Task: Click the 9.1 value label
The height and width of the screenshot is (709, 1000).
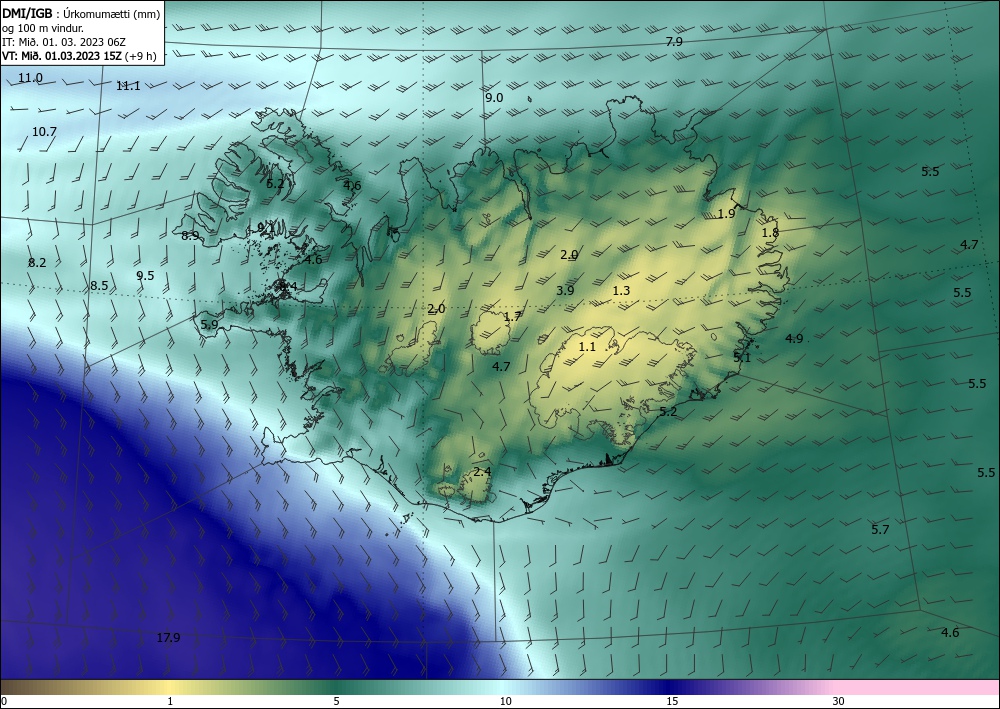Action: [267, 228]
